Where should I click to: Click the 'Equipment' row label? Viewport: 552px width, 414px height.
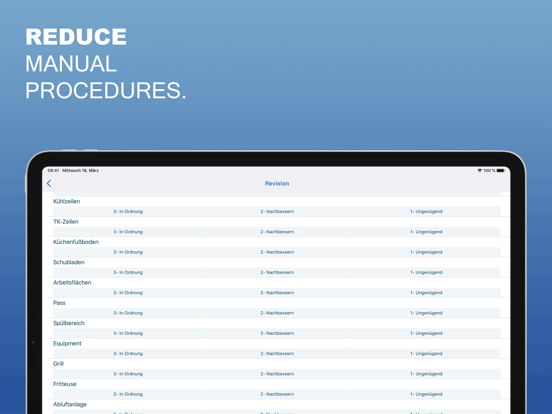(x=67, y=344)
